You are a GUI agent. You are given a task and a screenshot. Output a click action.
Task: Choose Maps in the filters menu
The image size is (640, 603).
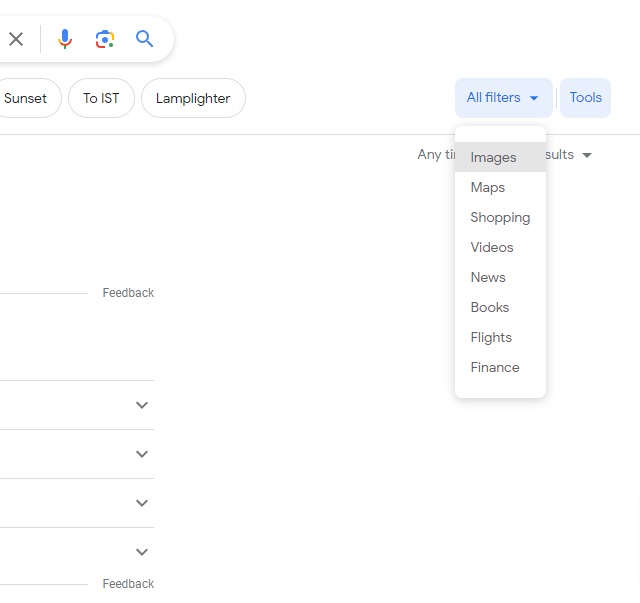point(488,187)
